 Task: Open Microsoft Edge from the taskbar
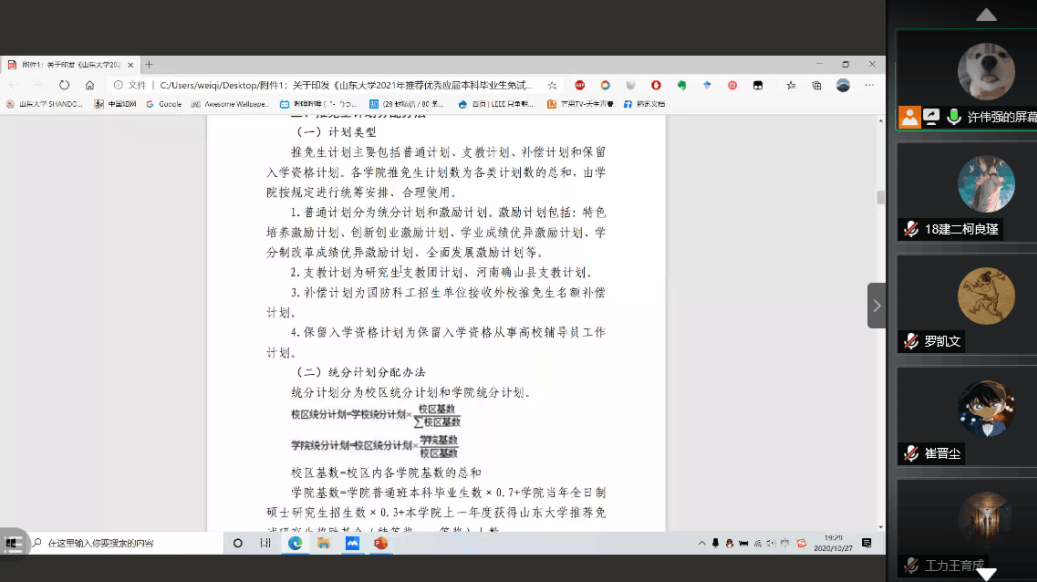295,543
